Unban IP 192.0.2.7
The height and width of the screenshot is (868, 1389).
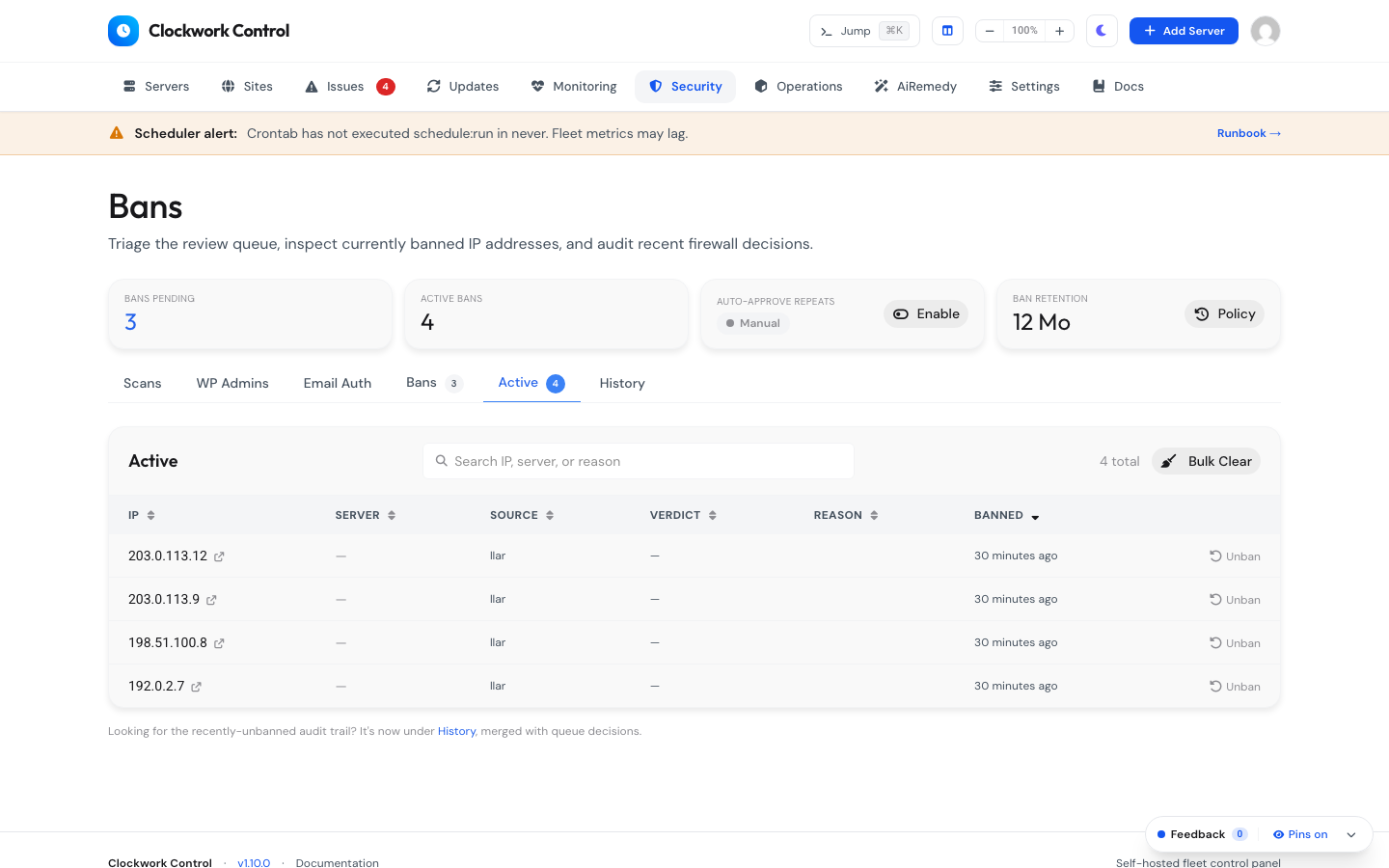pos(1235,687)
